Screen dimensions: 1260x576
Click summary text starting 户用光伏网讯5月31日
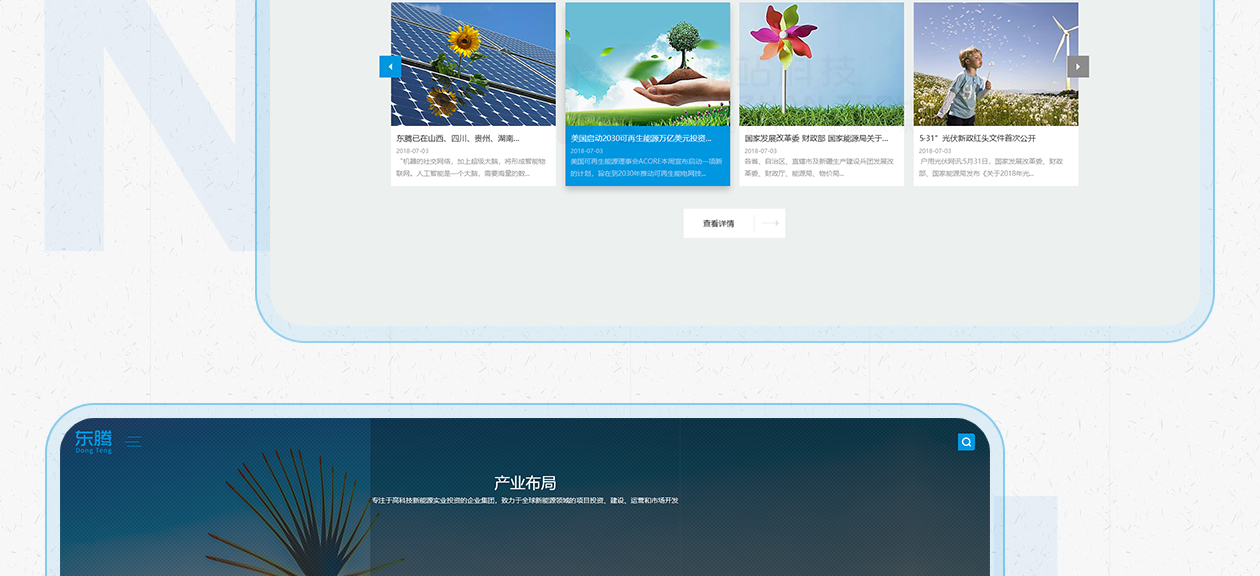pos(994,167)
